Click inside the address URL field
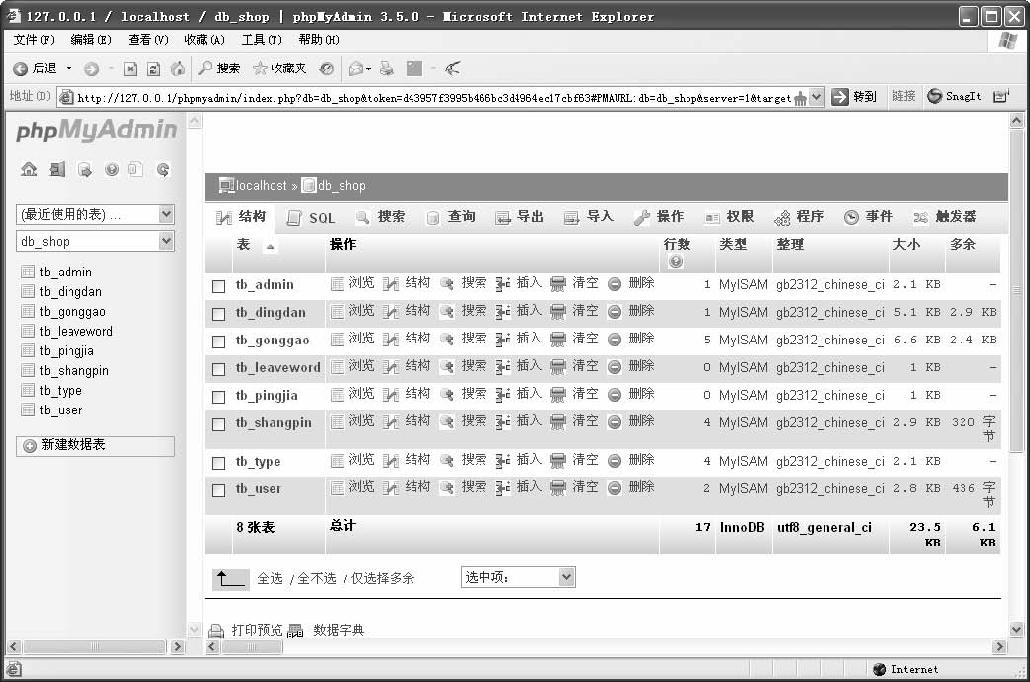 pyautogui.click(x=434, y=98)
